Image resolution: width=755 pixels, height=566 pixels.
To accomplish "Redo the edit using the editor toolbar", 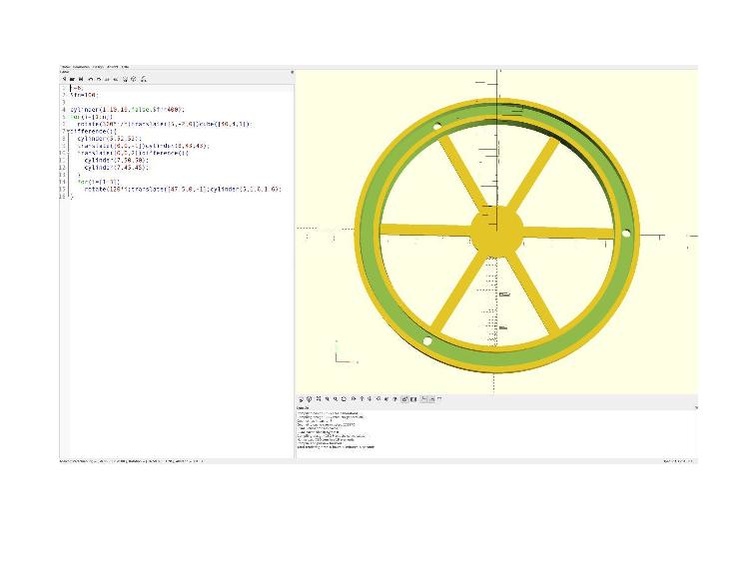I will click(99, 78).
